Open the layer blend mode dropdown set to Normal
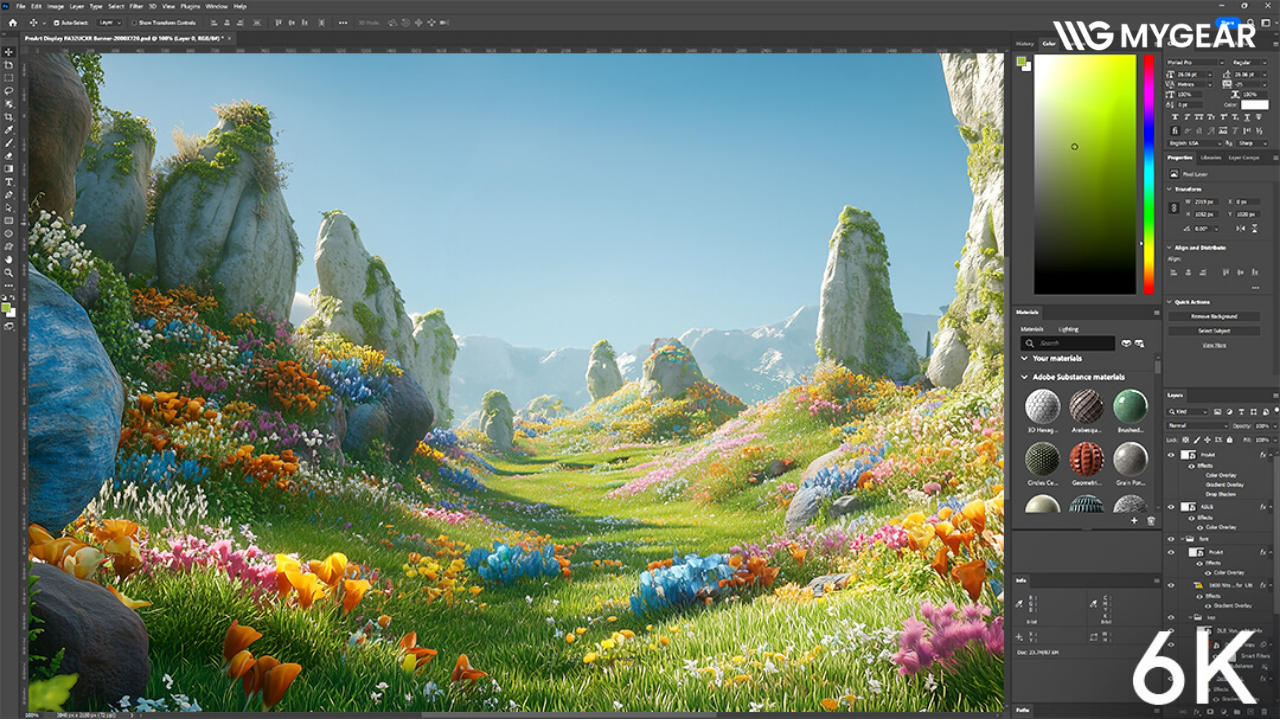1280x720 pixels. pyautogui.click(x=1197, y=426)
